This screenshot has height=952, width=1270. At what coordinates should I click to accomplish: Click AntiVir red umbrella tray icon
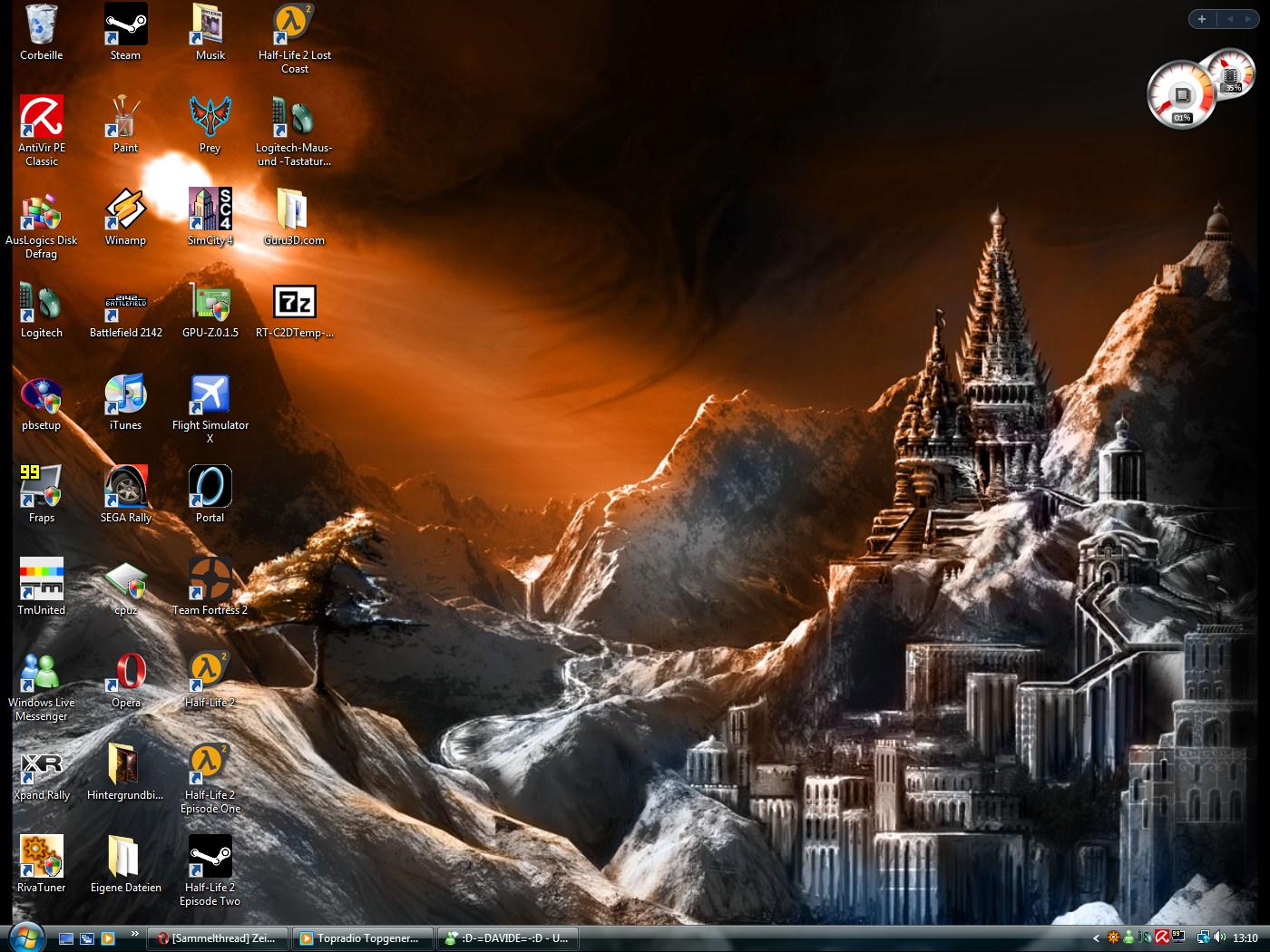coord(1161,937)
